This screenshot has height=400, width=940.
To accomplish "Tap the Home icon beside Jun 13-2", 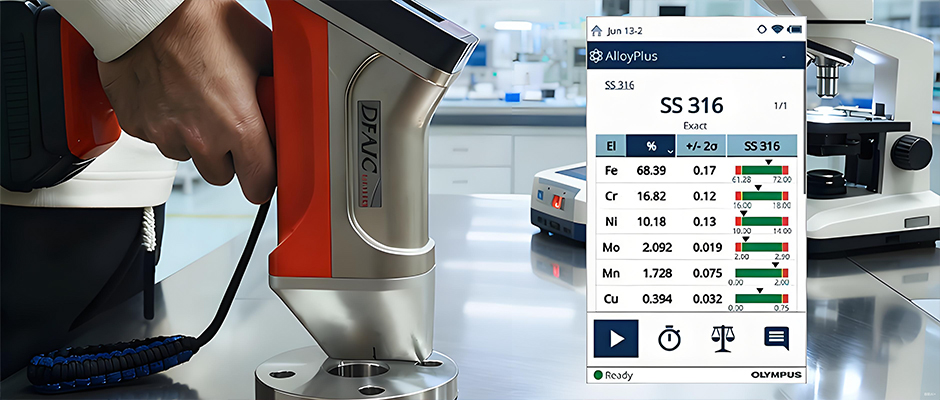I will pyautogui.click(x=599, y=29).
